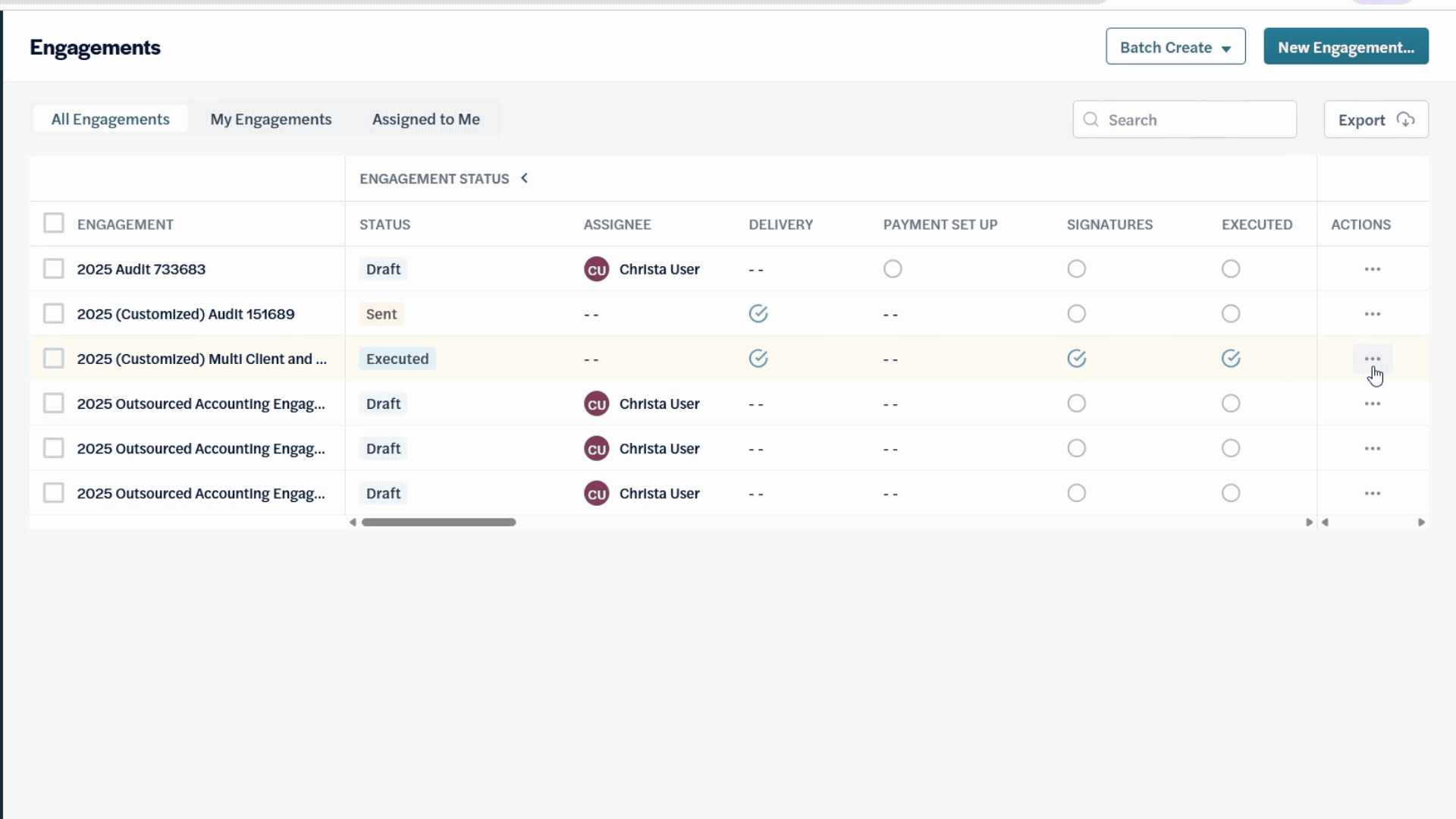Click left arrow of the Actions column scrollbar
The width and height of the screenshot is (1456, 819).
[1325, 522]
